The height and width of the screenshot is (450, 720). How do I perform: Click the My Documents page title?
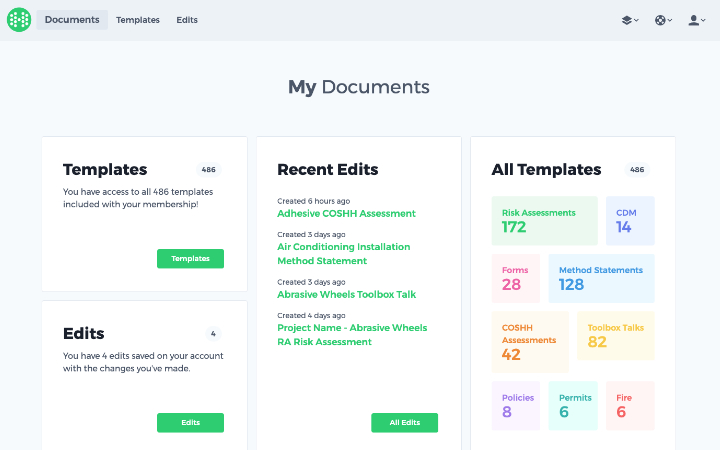[359, 87]
